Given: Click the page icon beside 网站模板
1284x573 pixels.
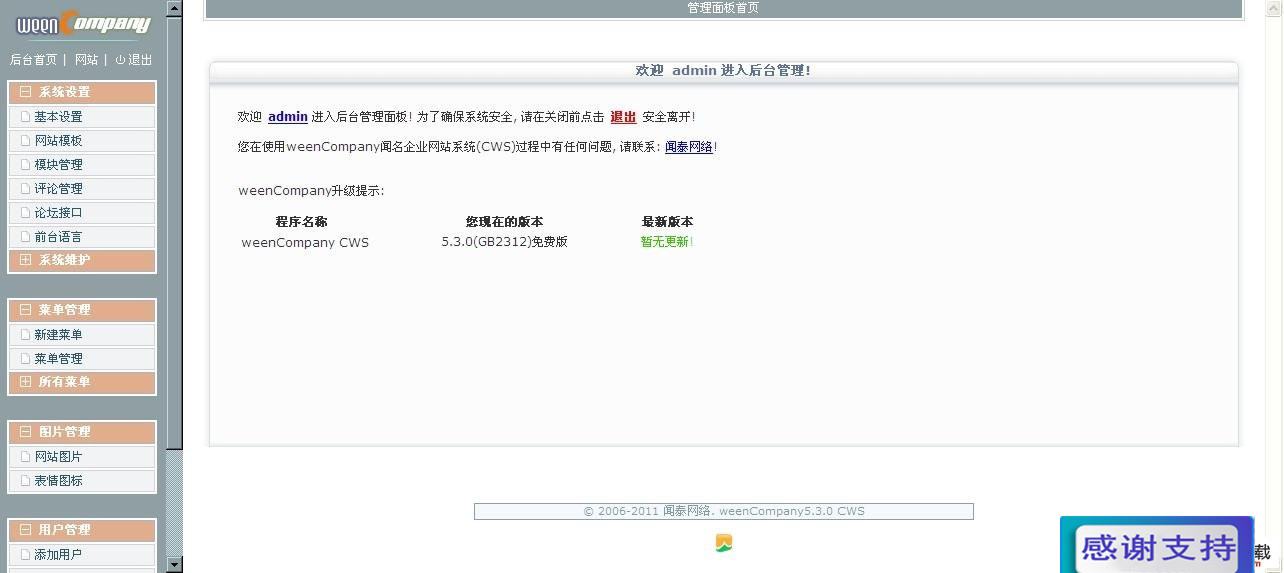Looking at the screenshot, I should click(x=26, y=141).
